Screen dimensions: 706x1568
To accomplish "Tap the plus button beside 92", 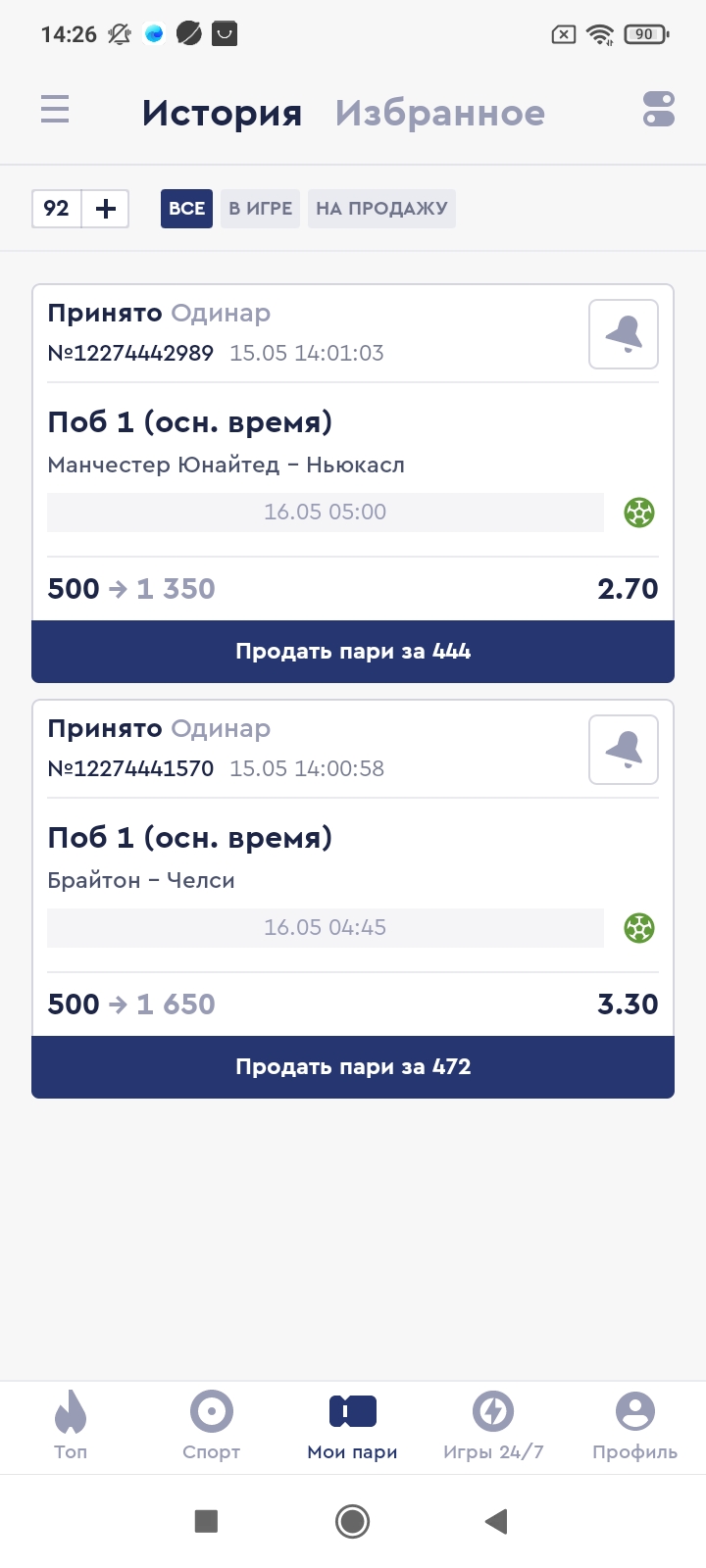I will (x=105, y=209).
